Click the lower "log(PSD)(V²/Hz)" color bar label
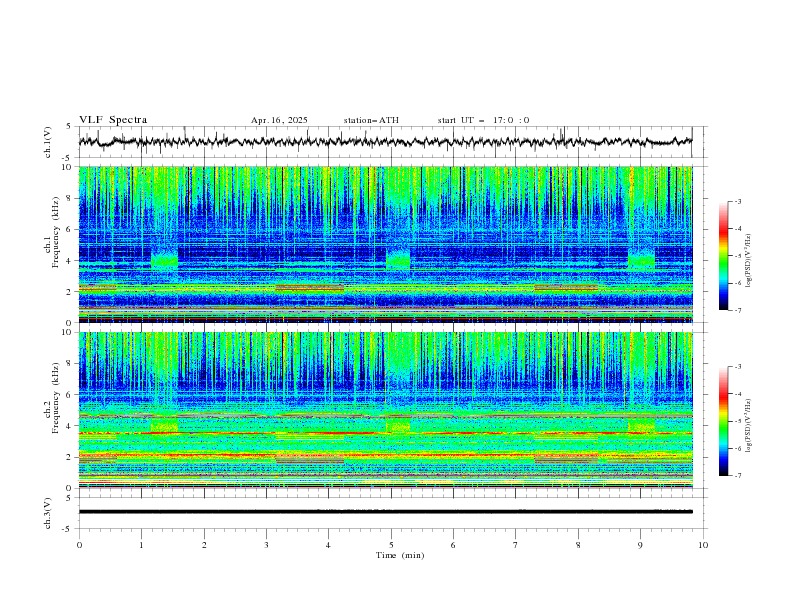Screen dimensions: 792x612 [748, 425]
